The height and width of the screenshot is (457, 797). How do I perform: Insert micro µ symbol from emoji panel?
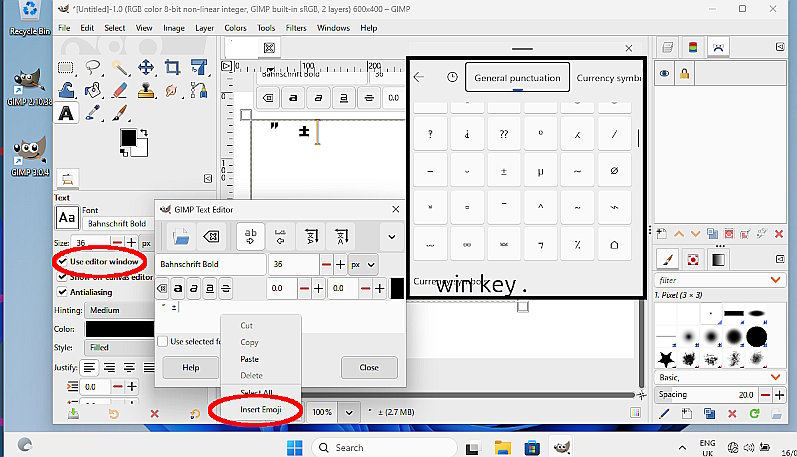pyautogui.click(x=540, y=171)
